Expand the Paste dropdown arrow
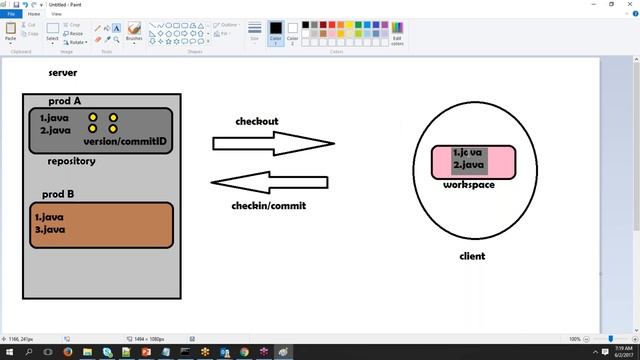 point(11,43)
